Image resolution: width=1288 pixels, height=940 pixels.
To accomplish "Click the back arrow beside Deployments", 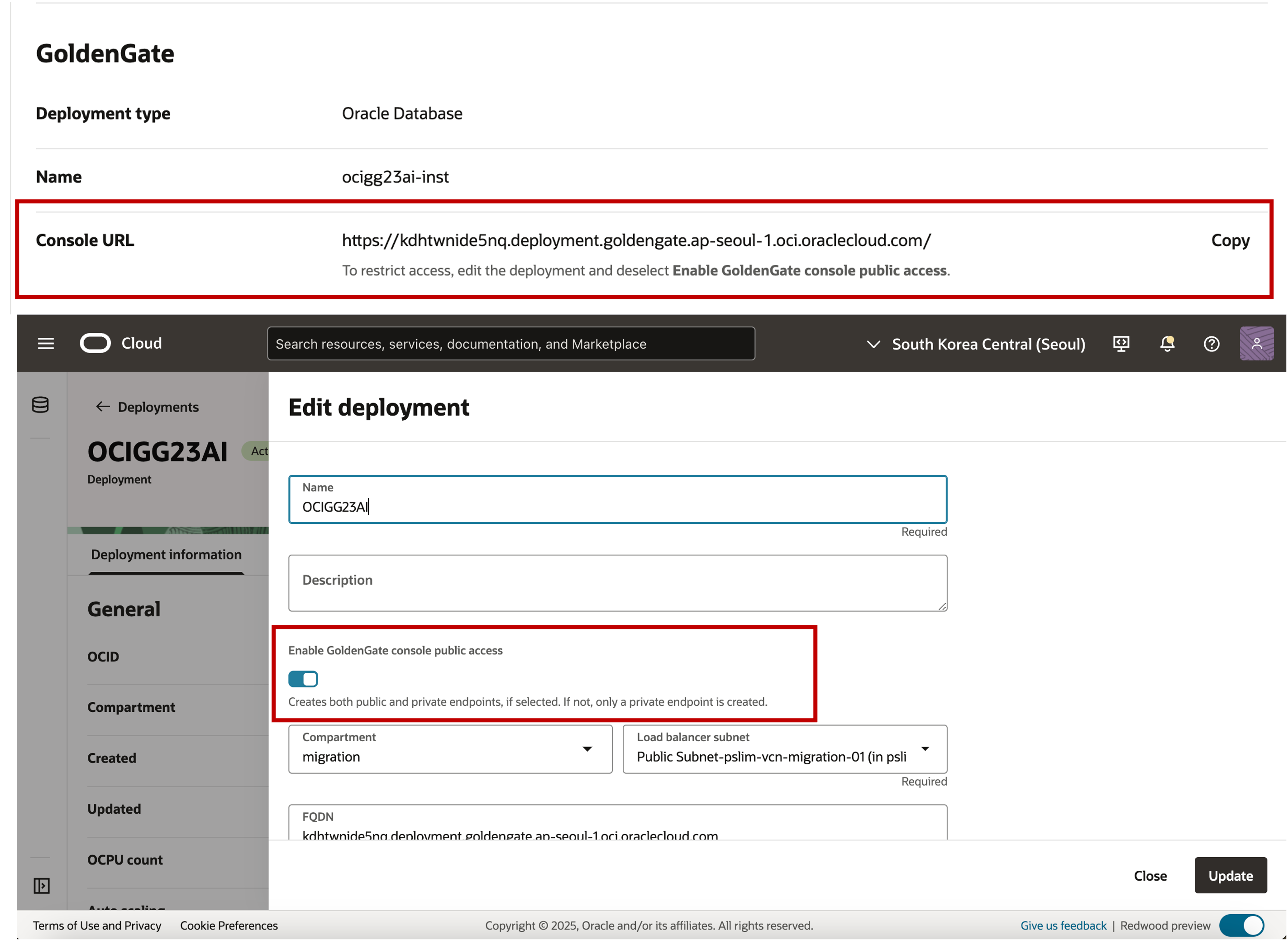I will (x=102, y=407).
